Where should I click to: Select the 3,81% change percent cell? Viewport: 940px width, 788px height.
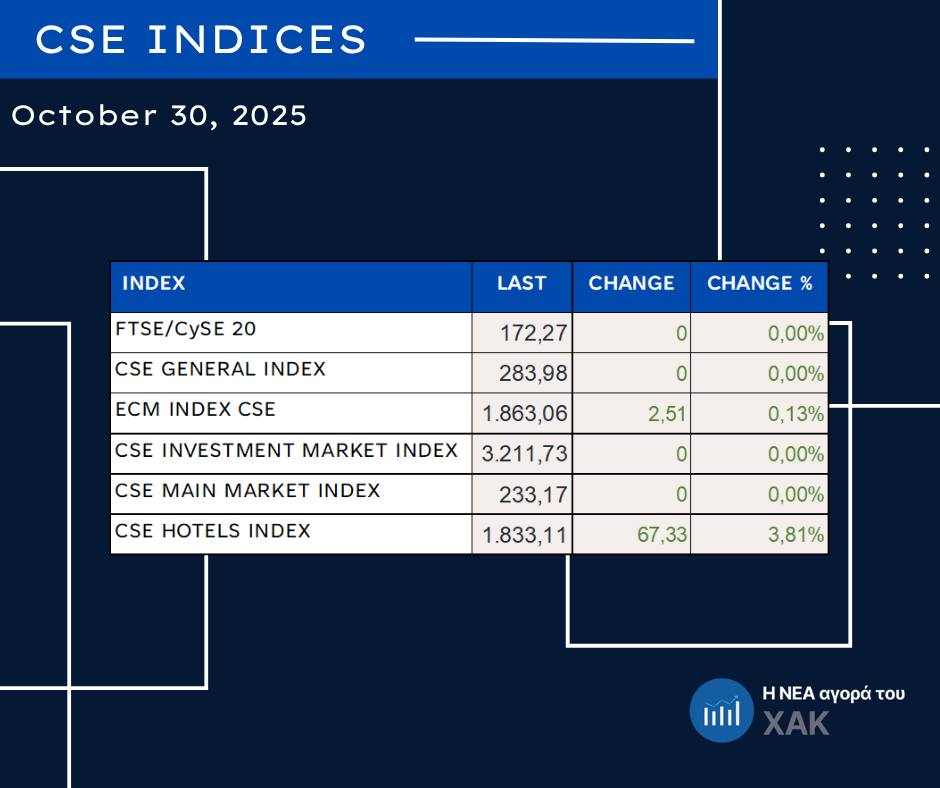tap(795, 535)
